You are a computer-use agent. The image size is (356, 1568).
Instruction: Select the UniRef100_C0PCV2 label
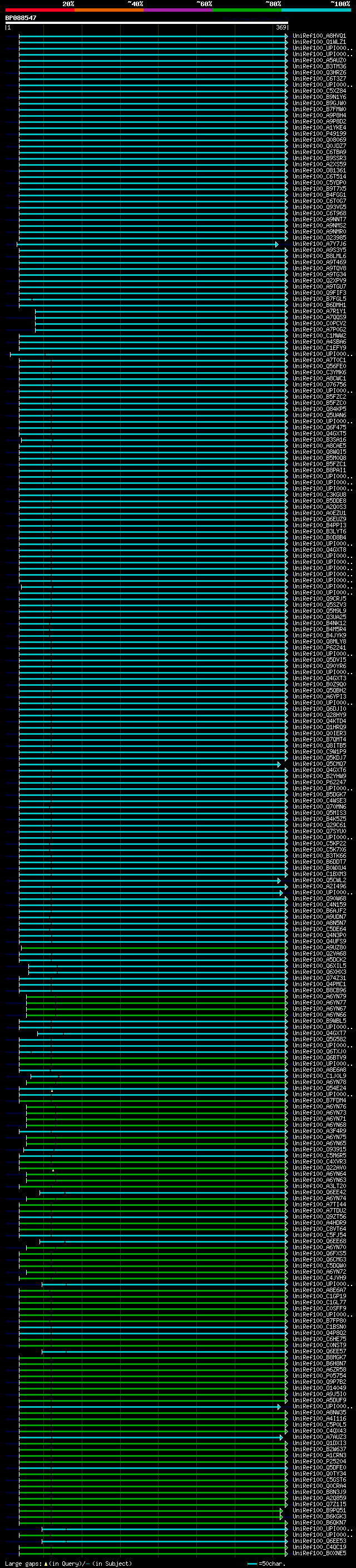[x=319, y=323]
